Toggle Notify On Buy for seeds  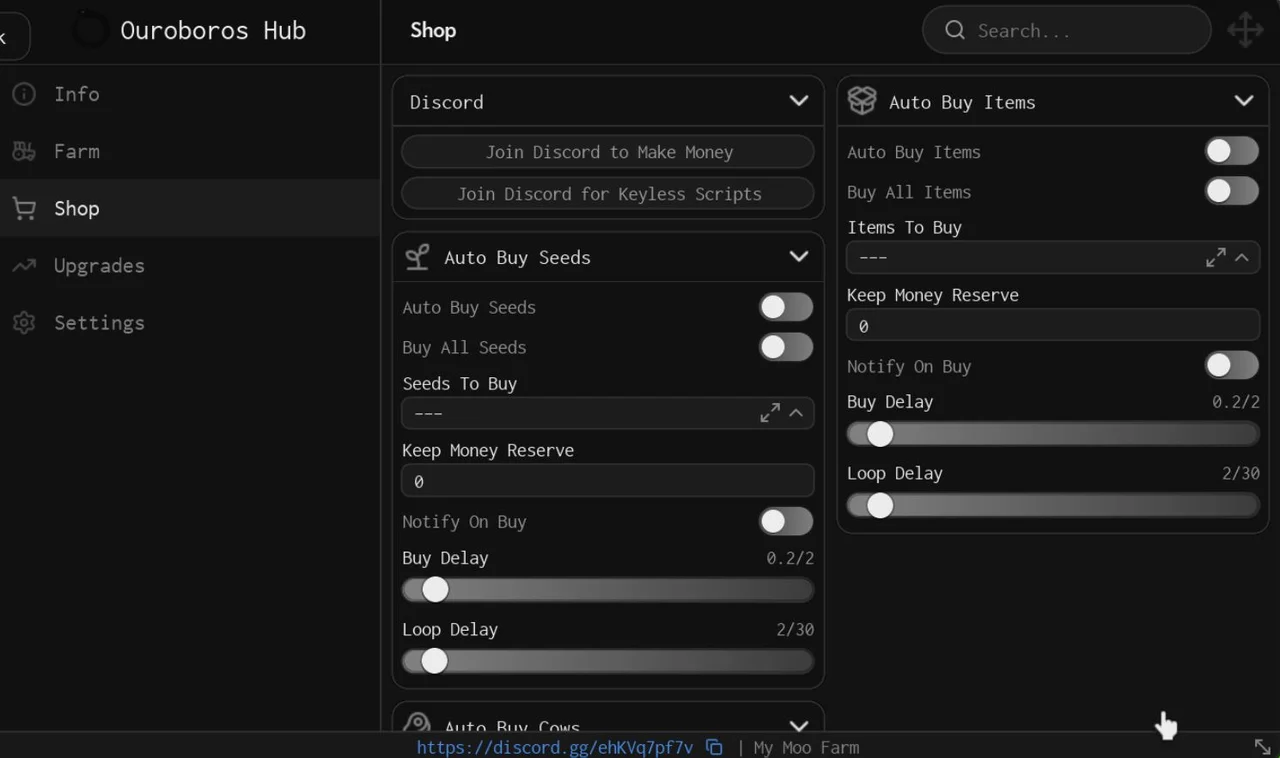click(786, 521)
